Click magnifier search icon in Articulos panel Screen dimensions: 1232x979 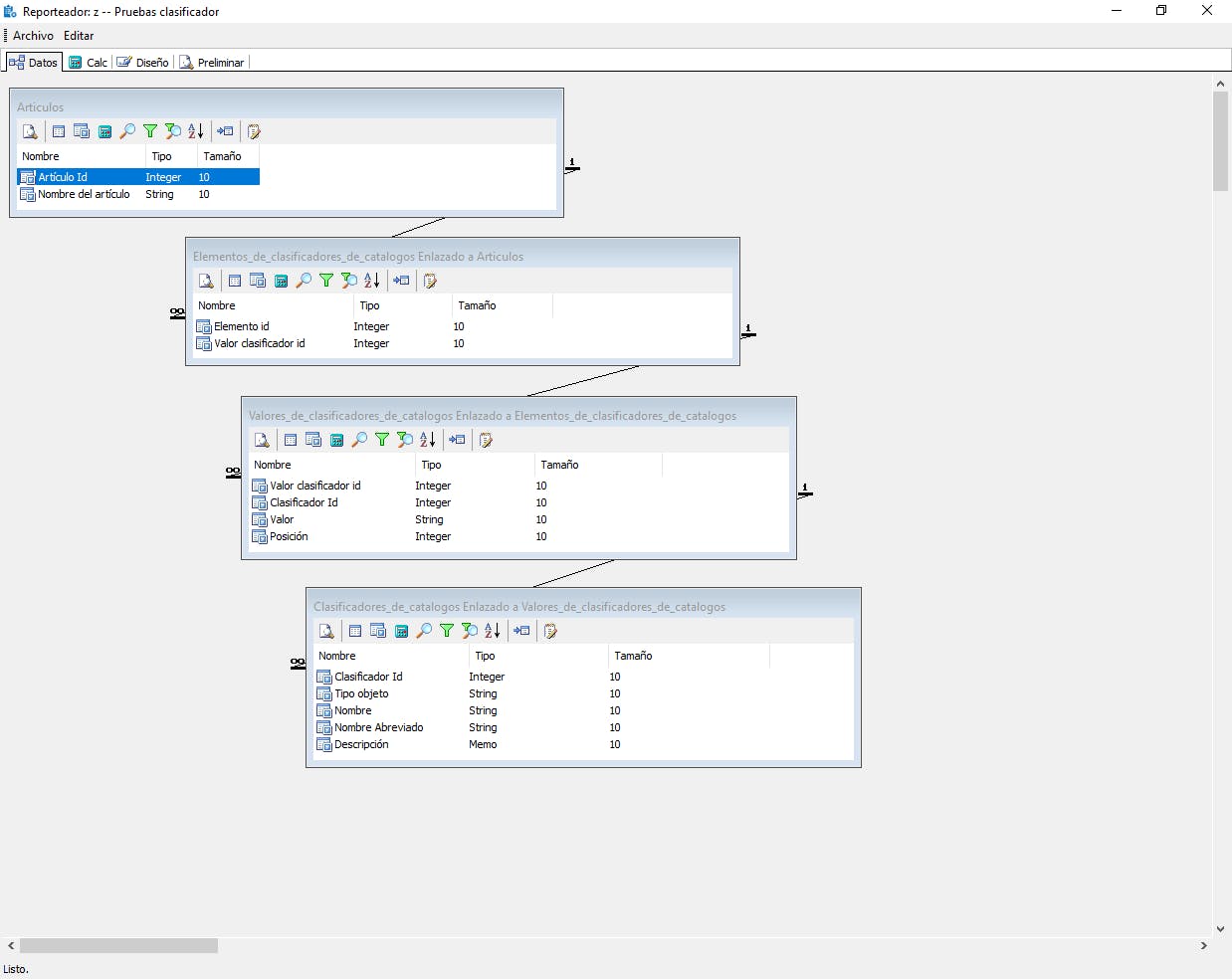[x=127, y=131]
